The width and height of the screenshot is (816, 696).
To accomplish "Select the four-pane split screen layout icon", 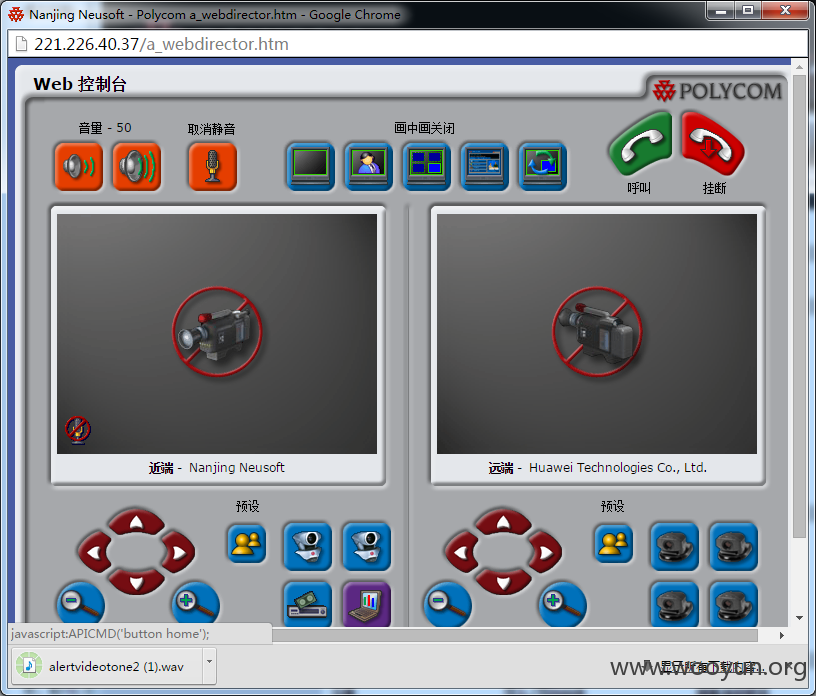I will click(x=427, y=167).
